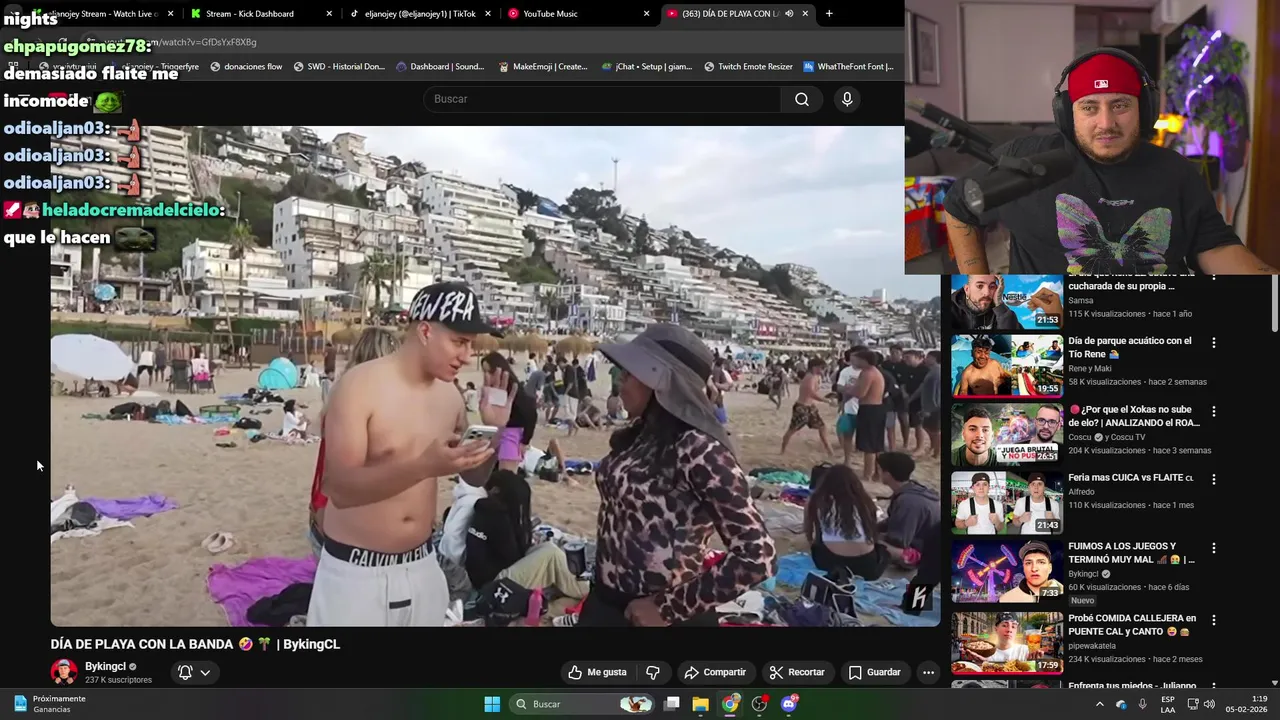Open File Explorer from taskbar

(700, 704)
